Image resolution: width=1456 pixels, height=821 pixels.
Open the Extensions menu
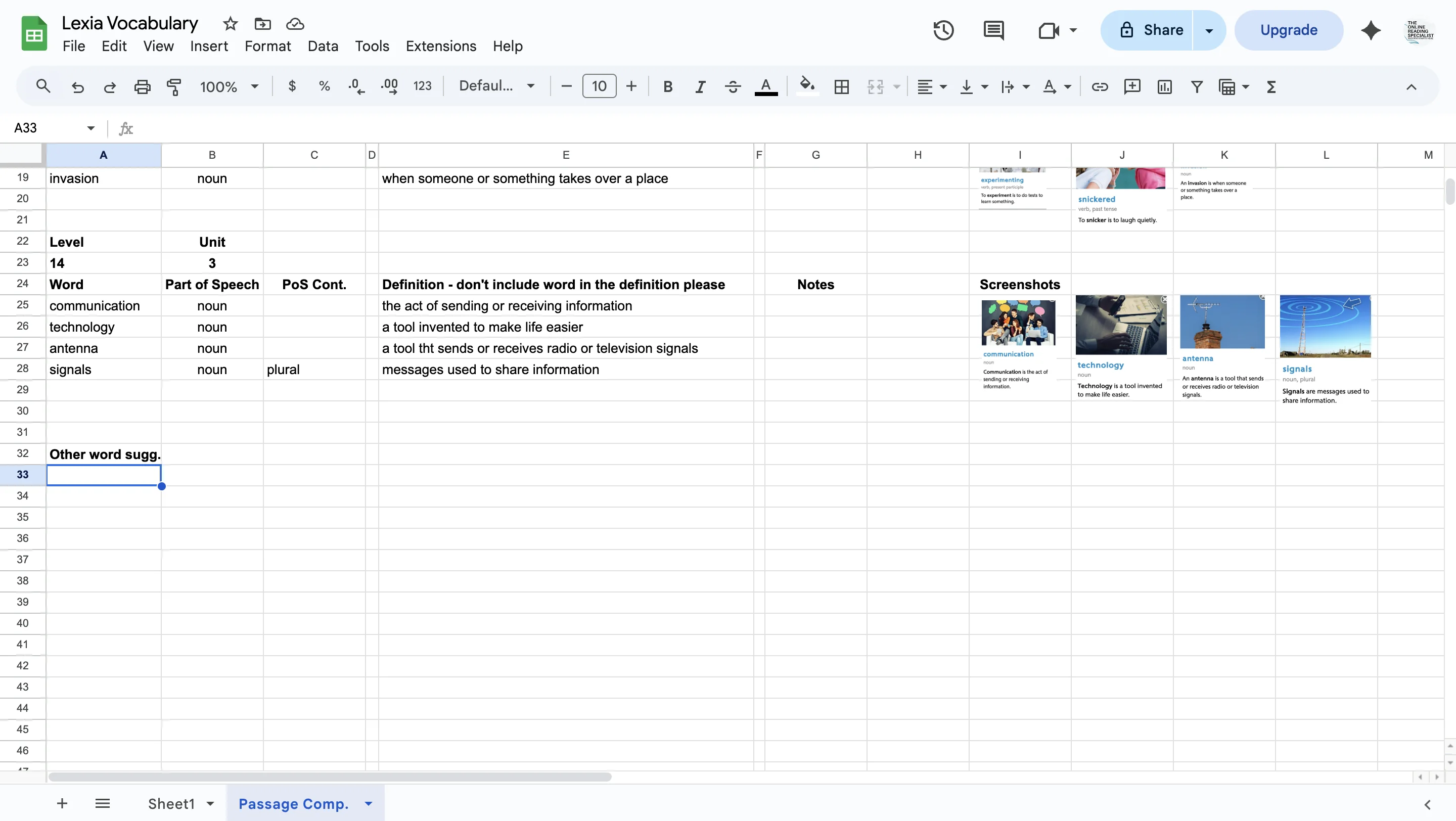tap(440, 46)
